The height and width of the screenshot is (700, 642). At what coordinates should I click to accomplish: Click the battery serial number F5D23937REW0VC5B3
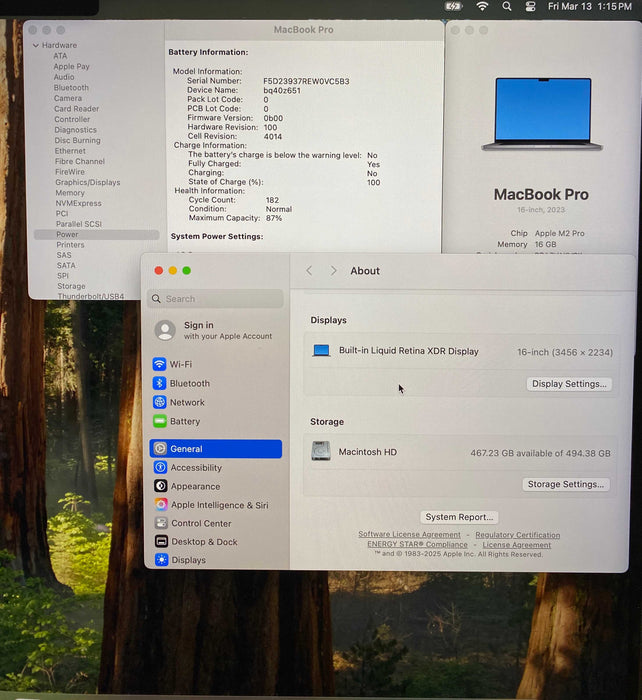click(306, 81)
